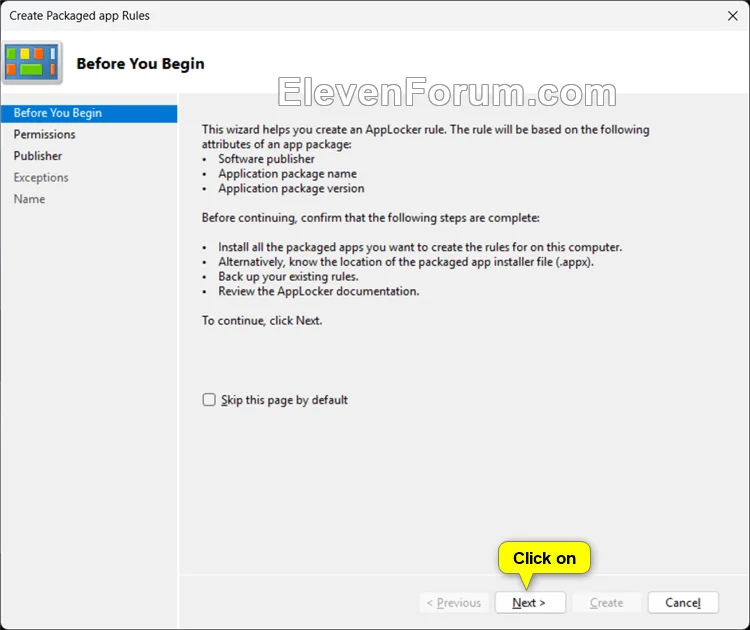Click the AppLocker wizard icon in header
Viewport: 750px width, 630px height.
32,63
